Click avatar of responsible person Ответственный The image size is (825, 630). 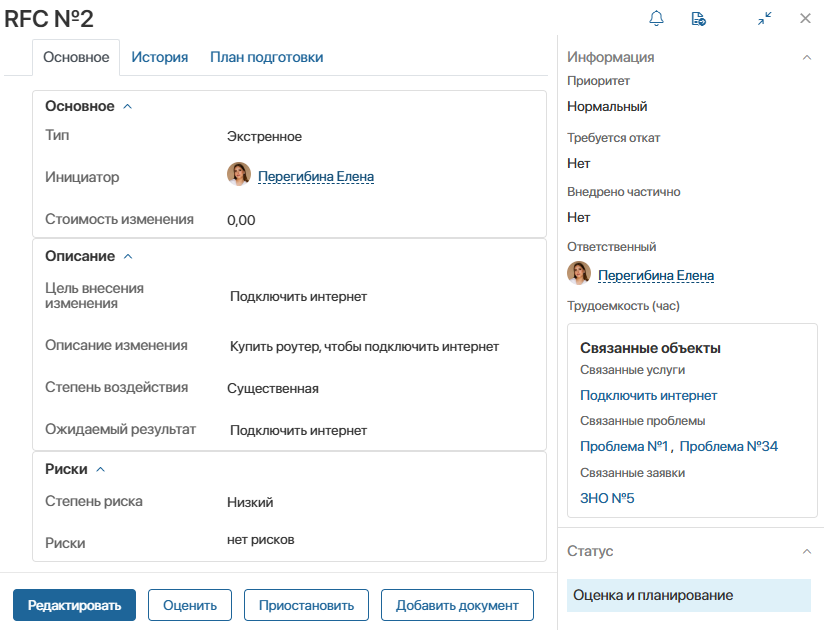pos(579,274)
